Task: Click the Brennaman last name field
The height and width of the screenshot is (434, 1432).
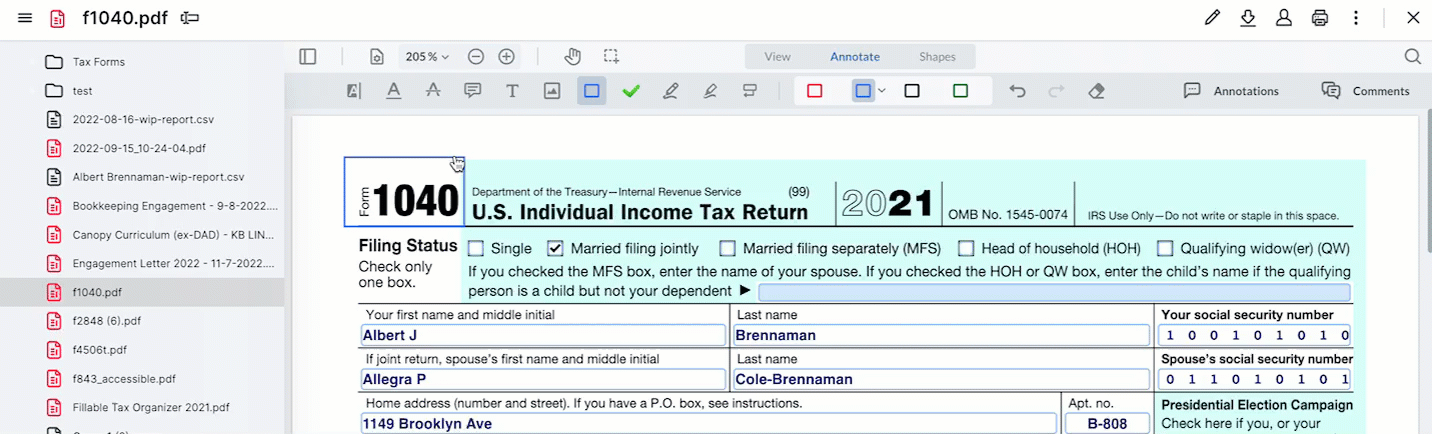Action: click(941, 335)
